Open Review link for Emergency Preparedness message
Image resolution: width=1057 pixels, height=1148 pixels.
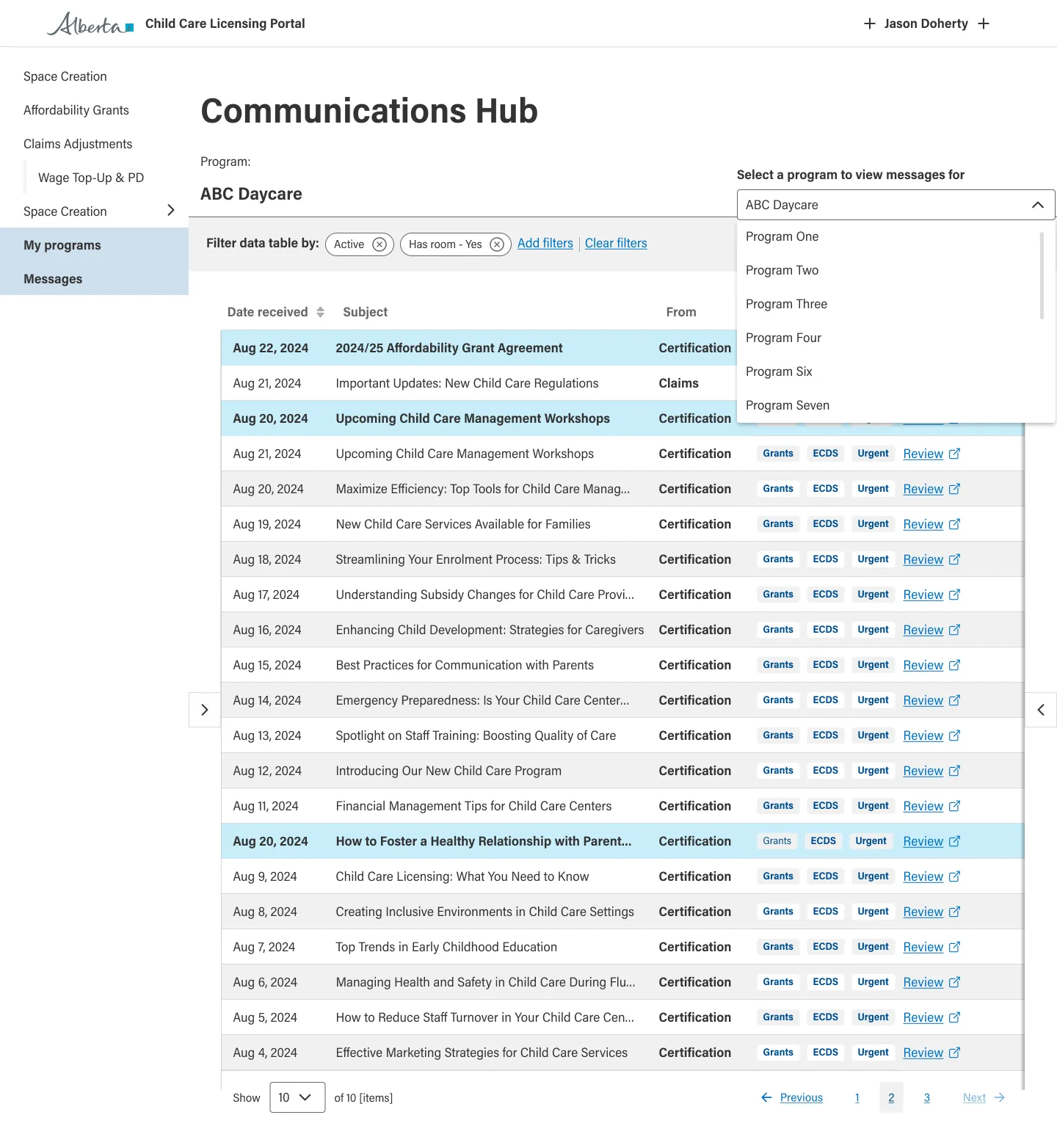click(923, 700)
